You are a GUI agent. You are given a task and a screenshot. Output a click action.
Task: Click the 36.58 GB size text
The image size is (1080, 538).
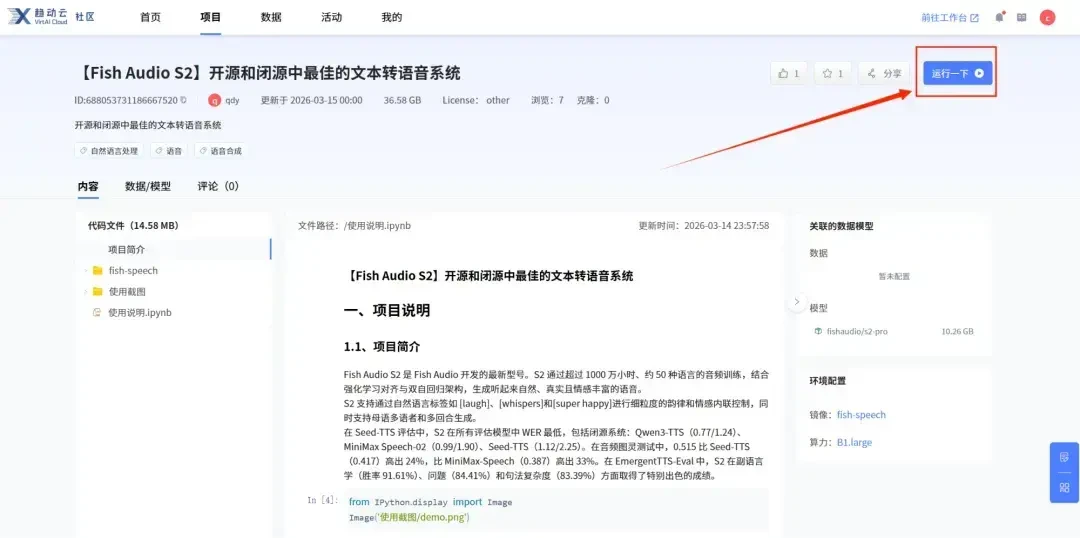402,100
